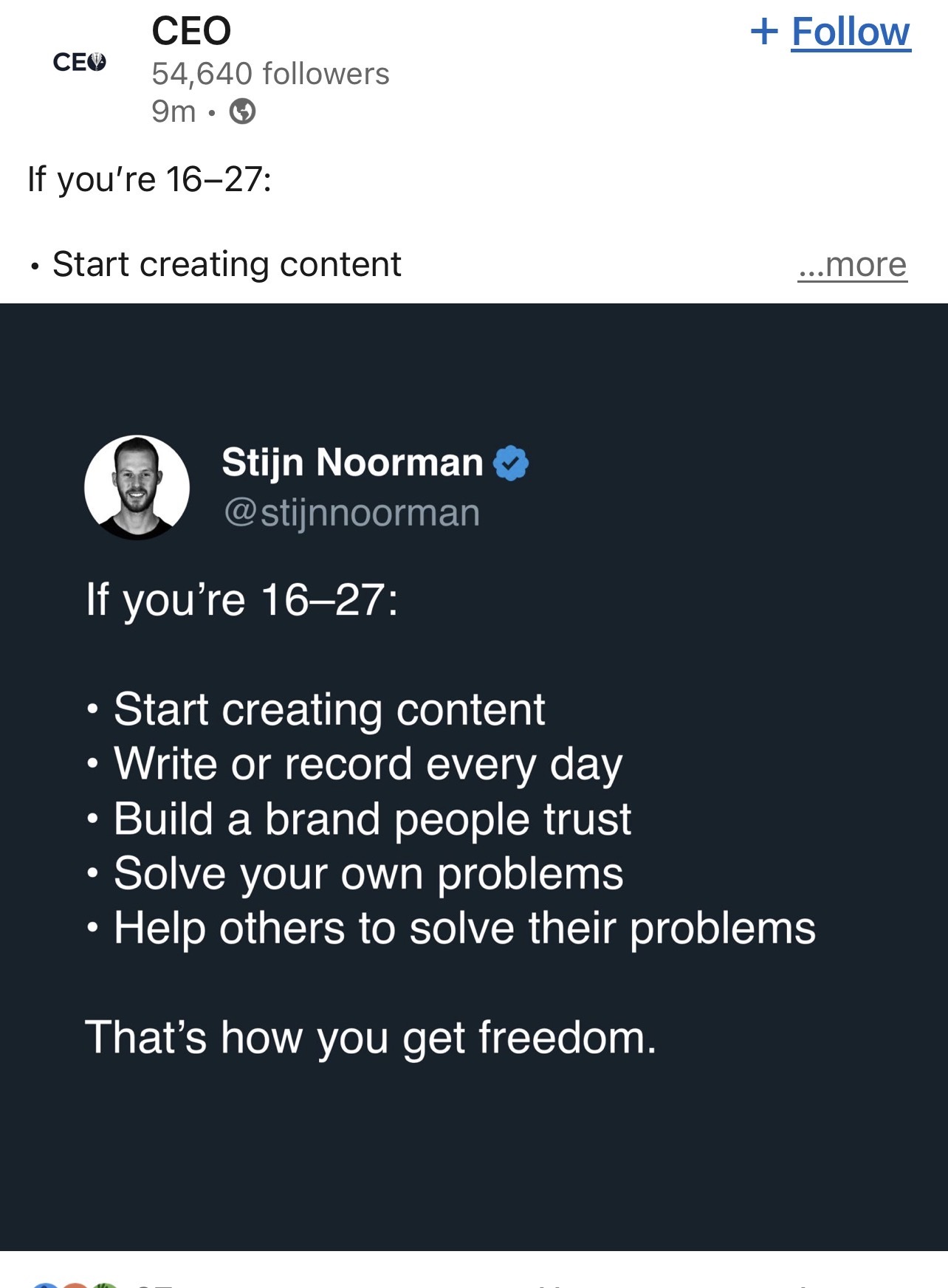
Task: Click "Help others to solve their problems"
Action: coord(464,928)
